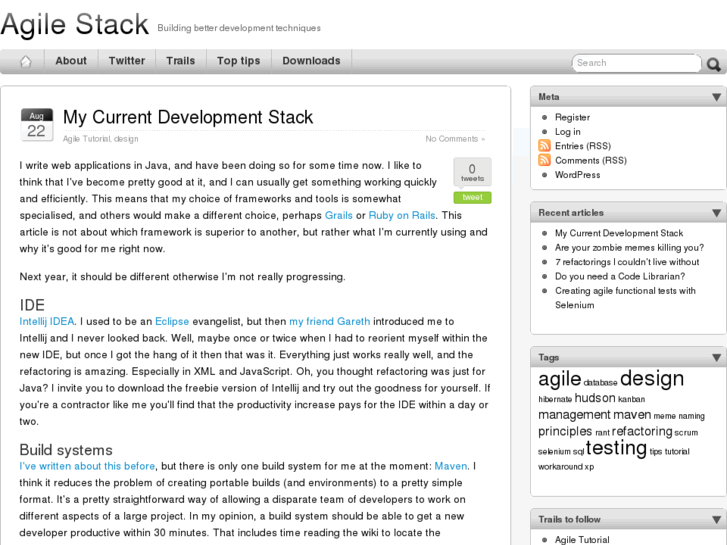Click the Aug 22 calendar date icon
This screenshot has width=727, height=545.
pyautogui.click(x=37, y=124)
